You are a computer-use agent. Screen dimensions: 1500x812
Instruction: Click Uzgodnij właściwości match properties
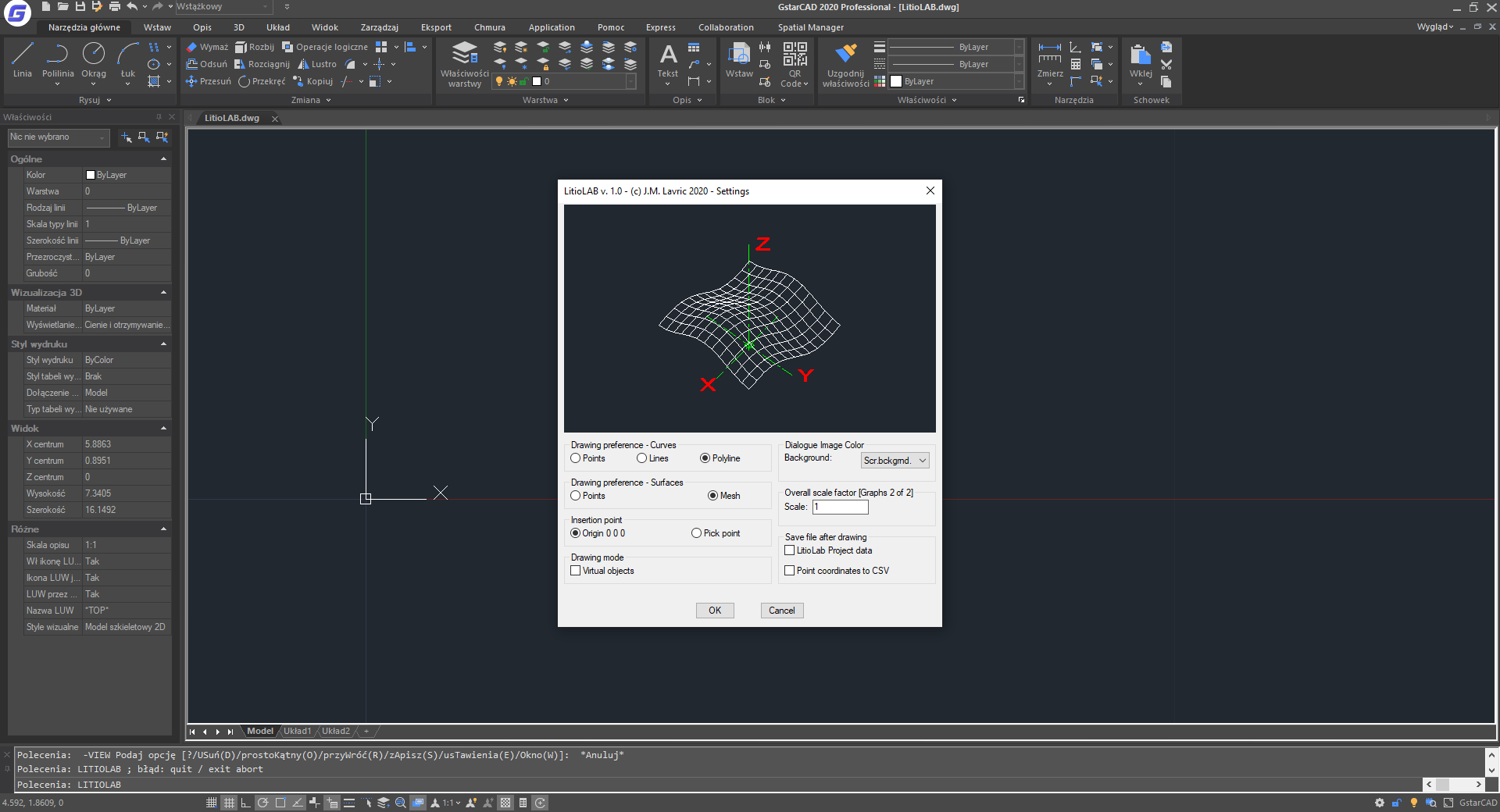pos(845,64)
